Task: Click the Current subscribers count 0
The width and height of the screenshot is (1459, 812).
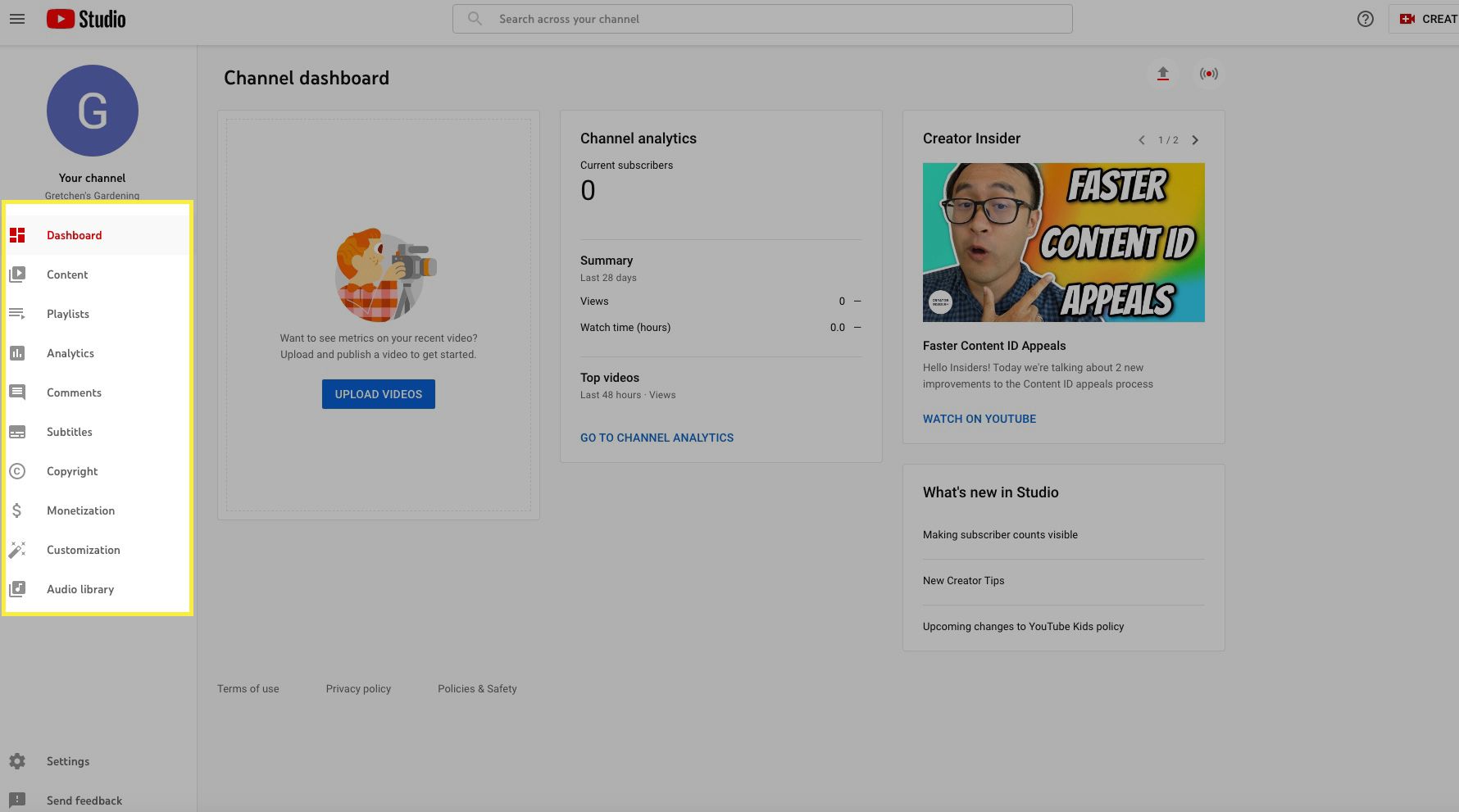Action: (x=588, y=191)
